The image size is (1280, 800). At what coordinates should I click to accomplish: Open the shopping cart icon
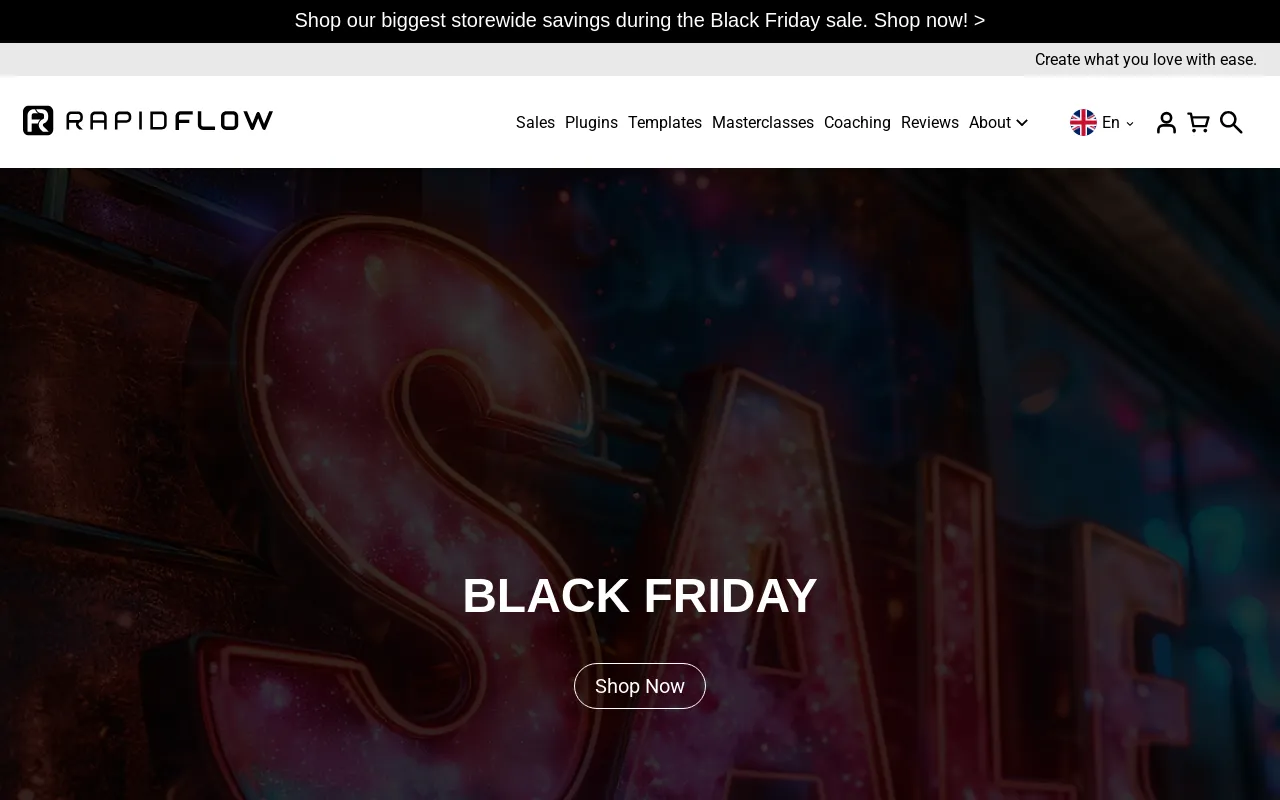[1198, 122]
